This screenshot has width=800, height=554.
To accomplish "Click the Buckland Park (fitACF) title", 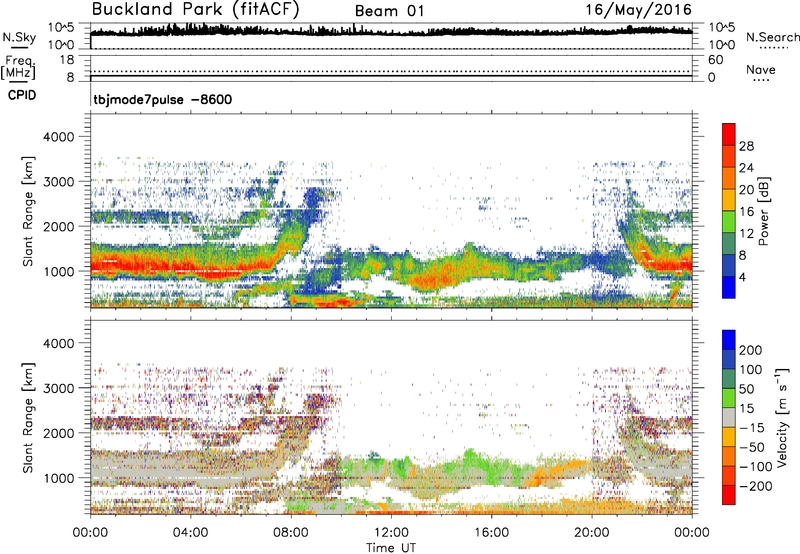I will pos(195,9).
